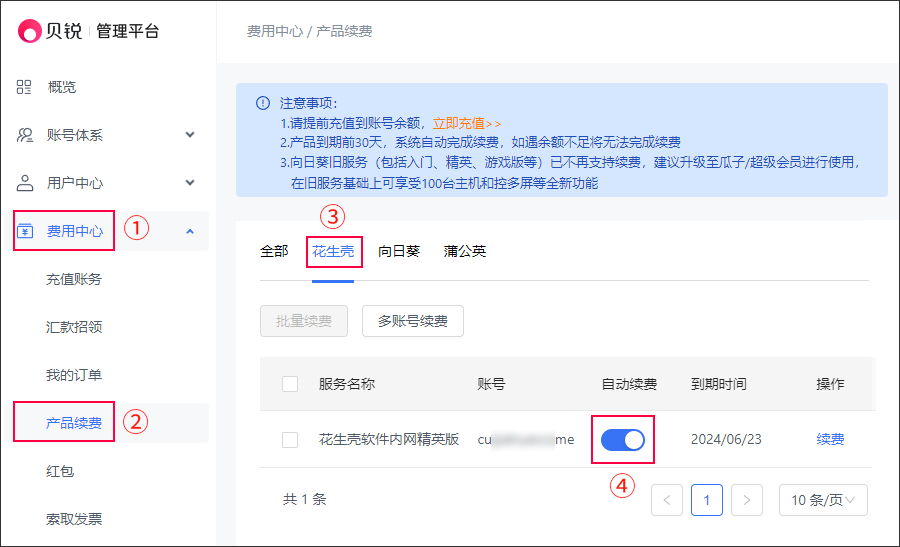Click the 立即充值 link
The width and height of the screenshot is (900, 547).
(467, 123)
